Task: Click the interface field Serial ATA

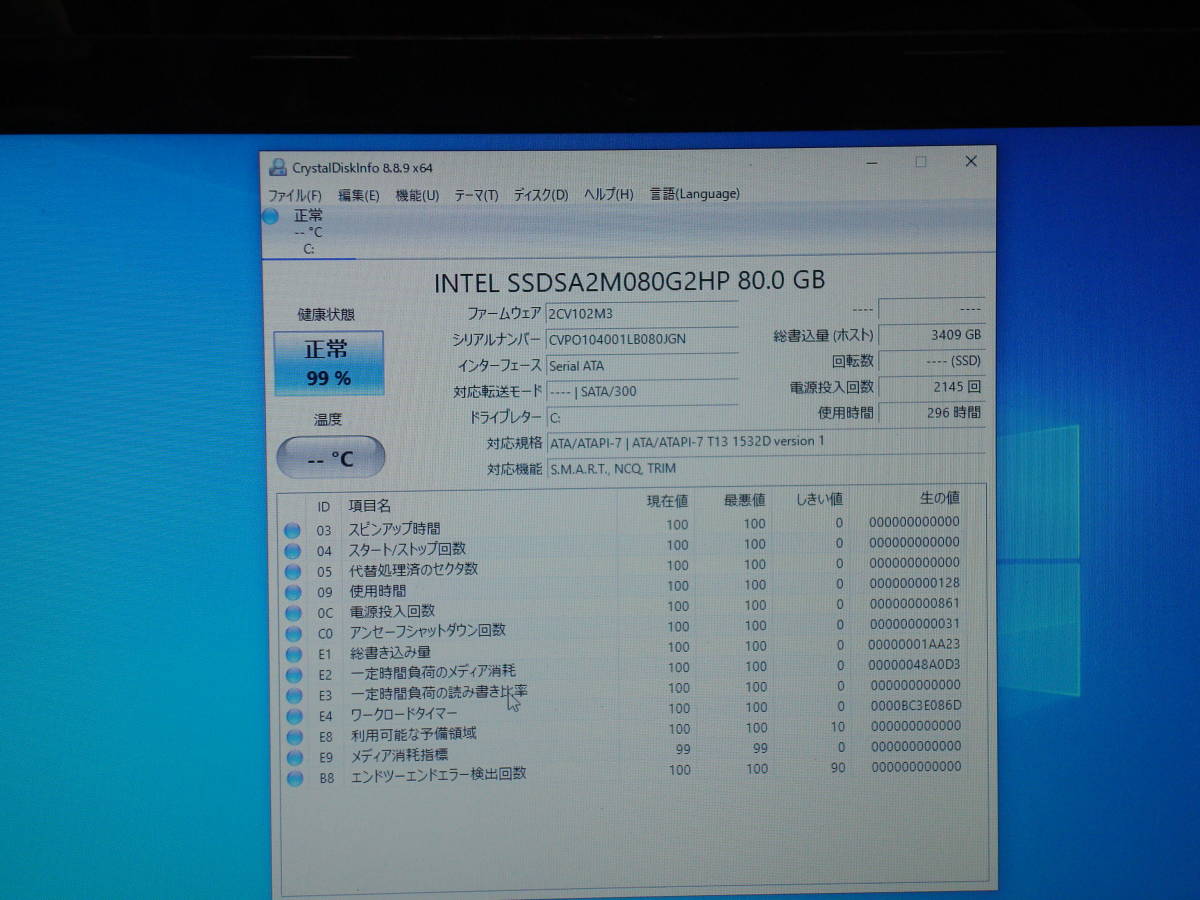Action: [641, 366]
